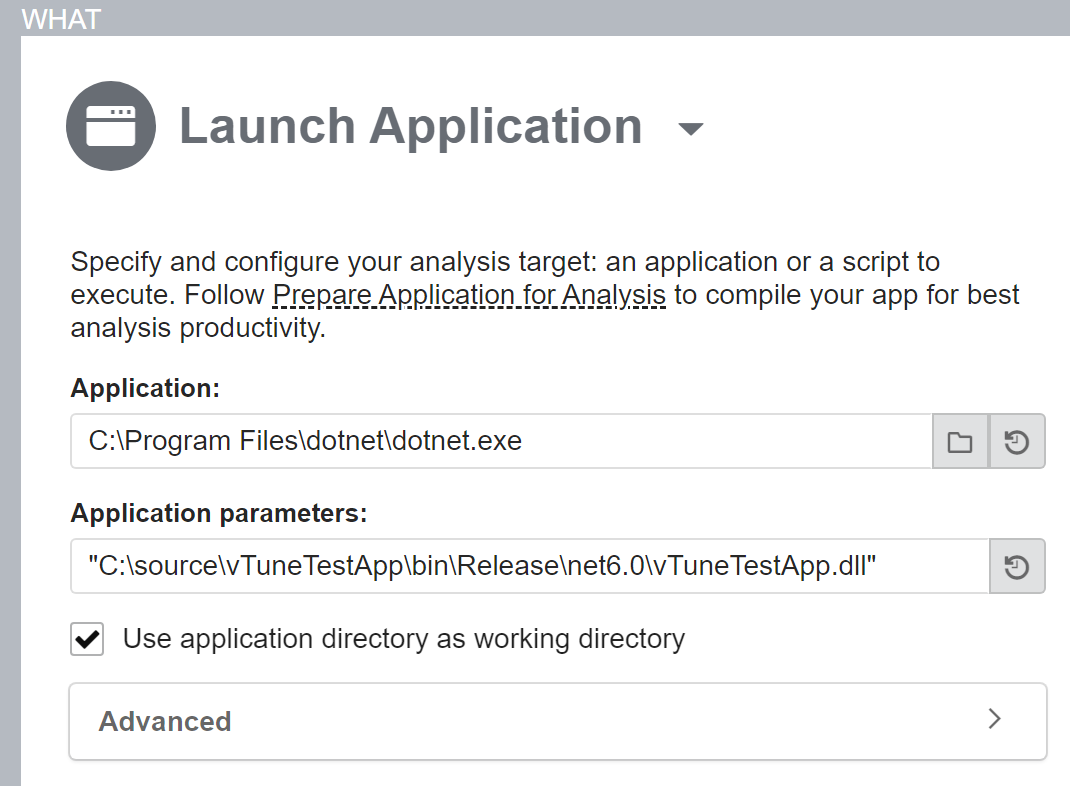Open the Prepare Application for Analysis link
This screenshot has width=1070, height=786.
[x=469, y=295]
